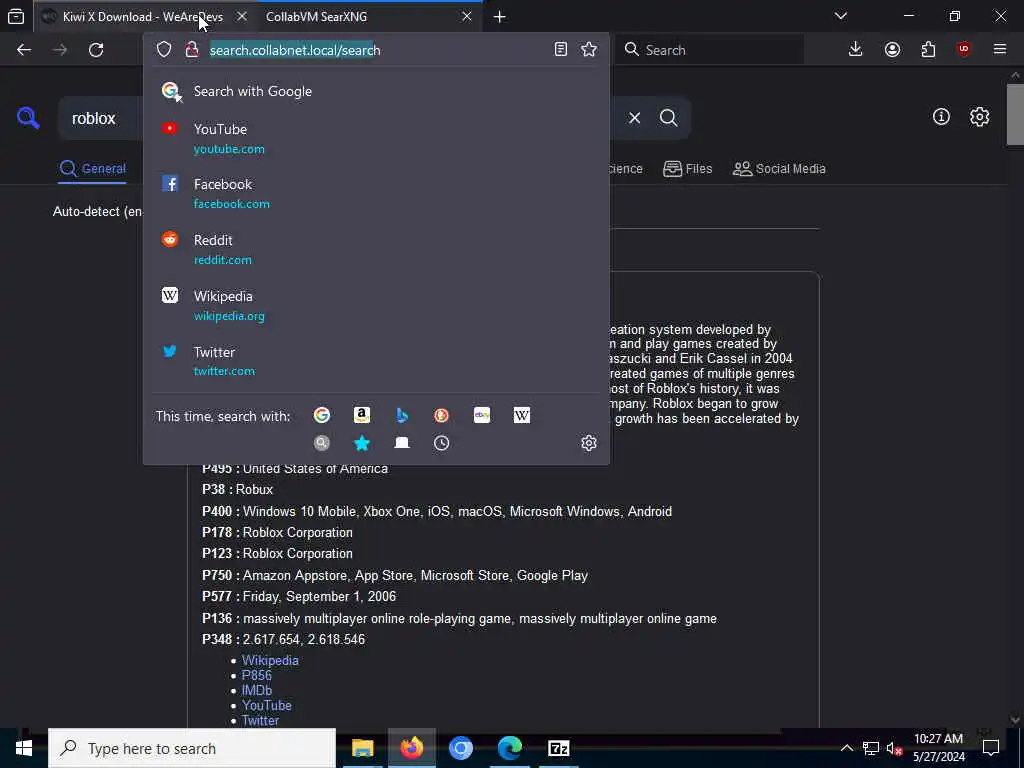Open the Firefox application menu
This screenshot has height=768, width=1024.
coord(1000,50)
